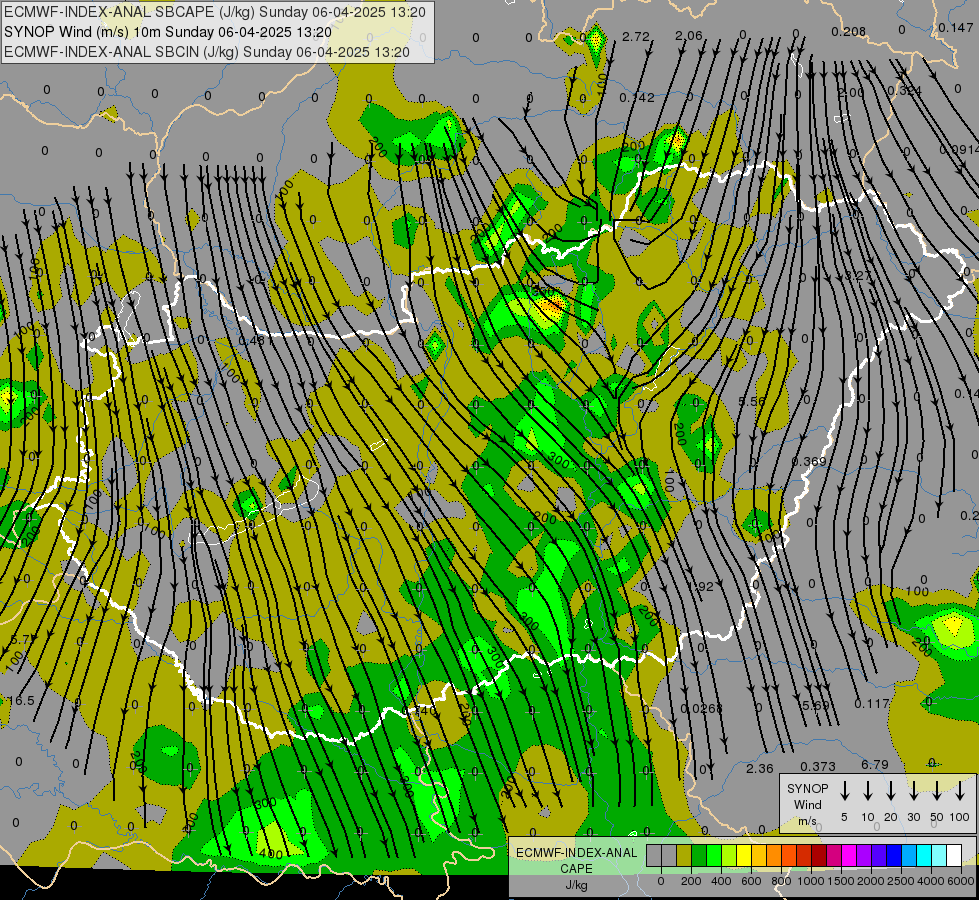Click the SBCAPE title line
The image size is (979, 900).
215,12
